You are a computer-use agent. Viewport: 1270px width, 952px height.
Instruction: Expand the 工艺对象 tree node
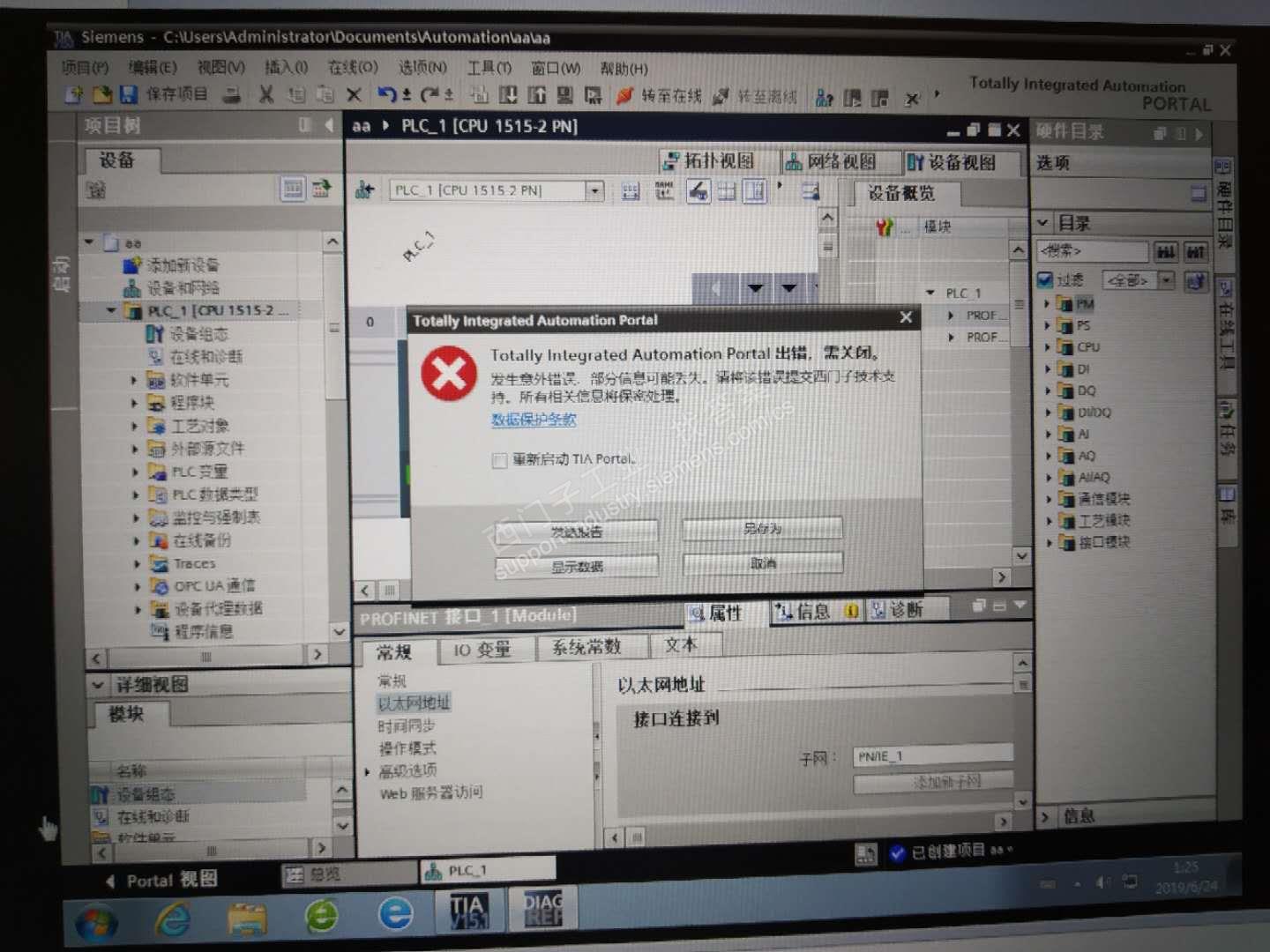[135, 426]
